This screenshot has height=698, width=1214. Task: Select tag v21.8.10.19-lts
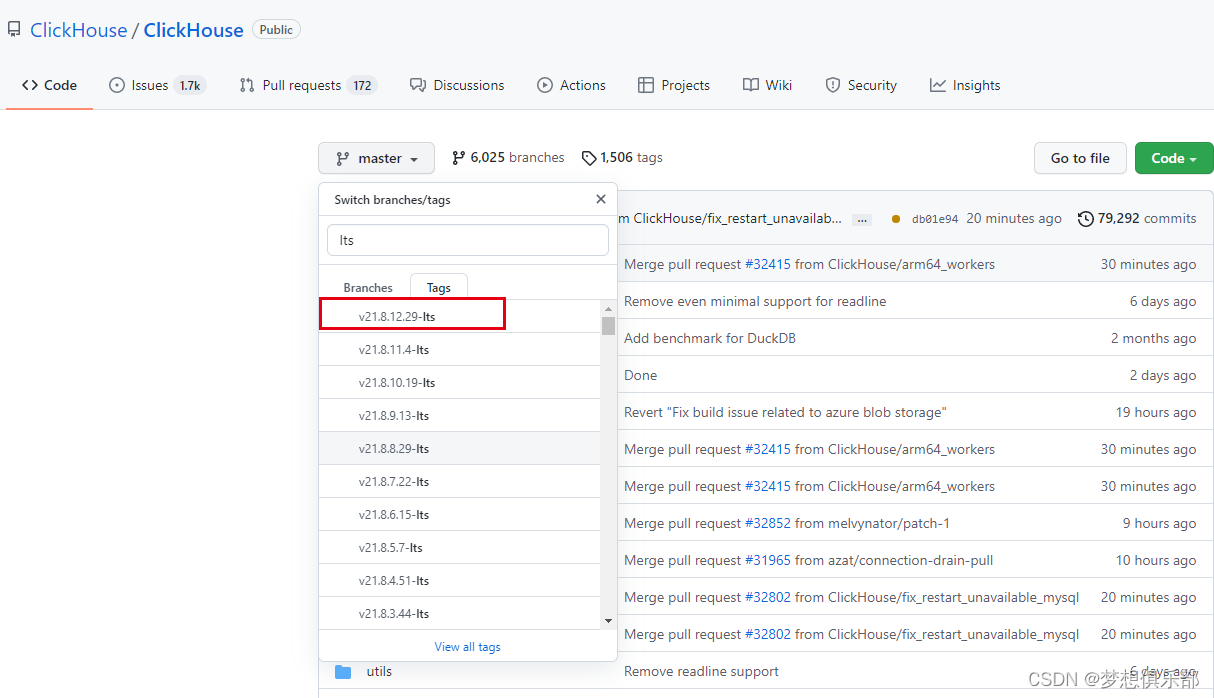coord(460,383)
